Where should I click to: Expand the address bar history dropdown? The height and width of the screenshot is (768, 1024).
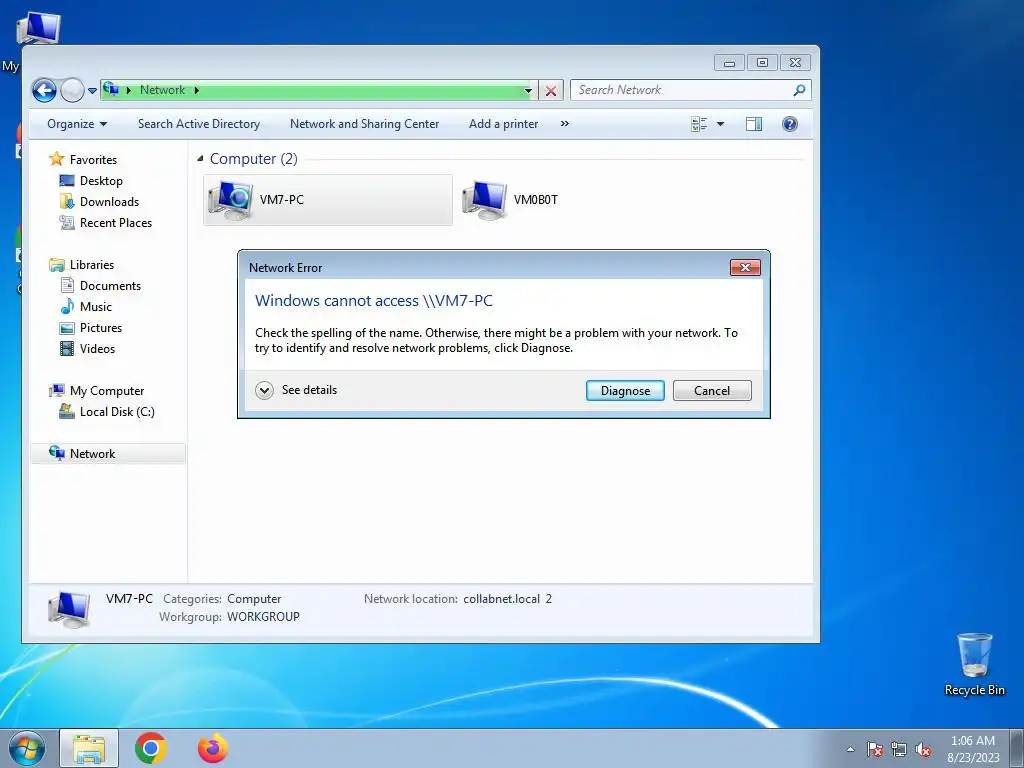tap(528, 91)
